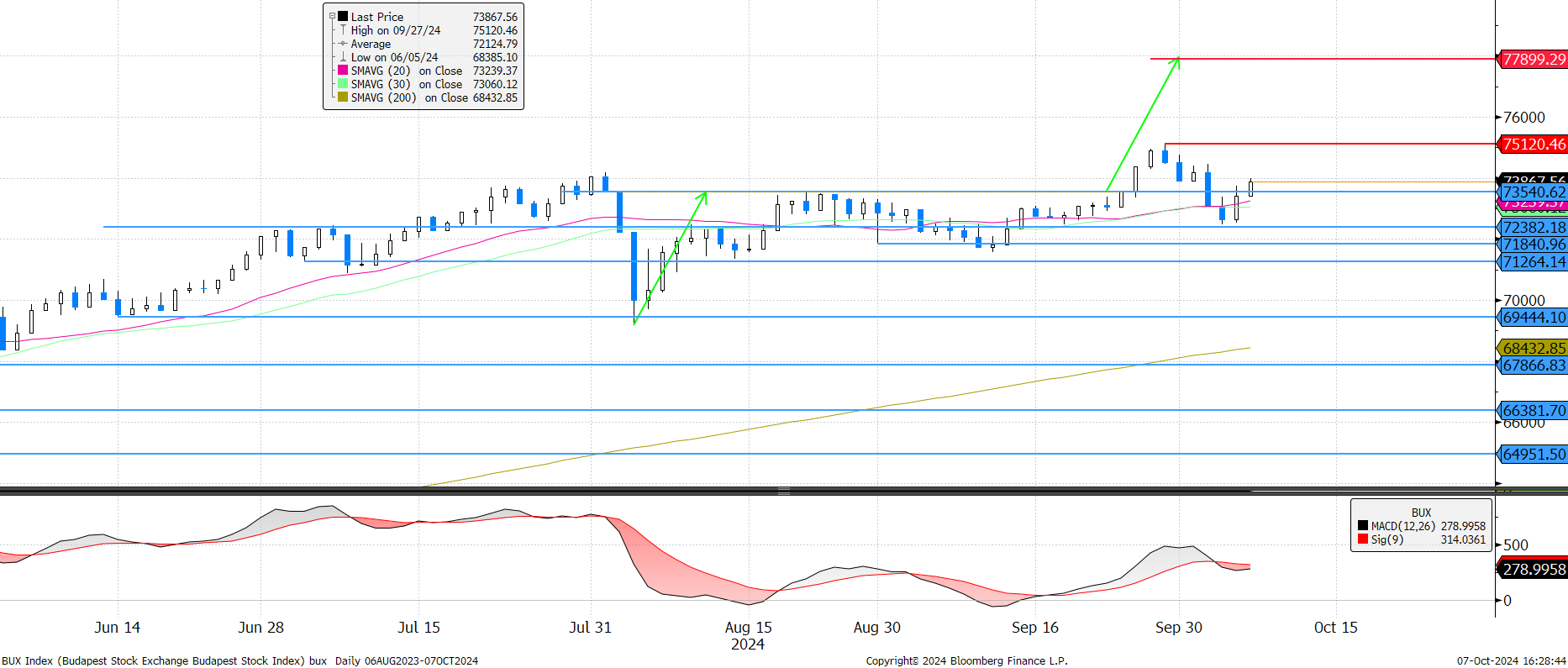Click the Jul 31 date on time axis
Viewport: 1568px width, 668px height.
(590, 628)
